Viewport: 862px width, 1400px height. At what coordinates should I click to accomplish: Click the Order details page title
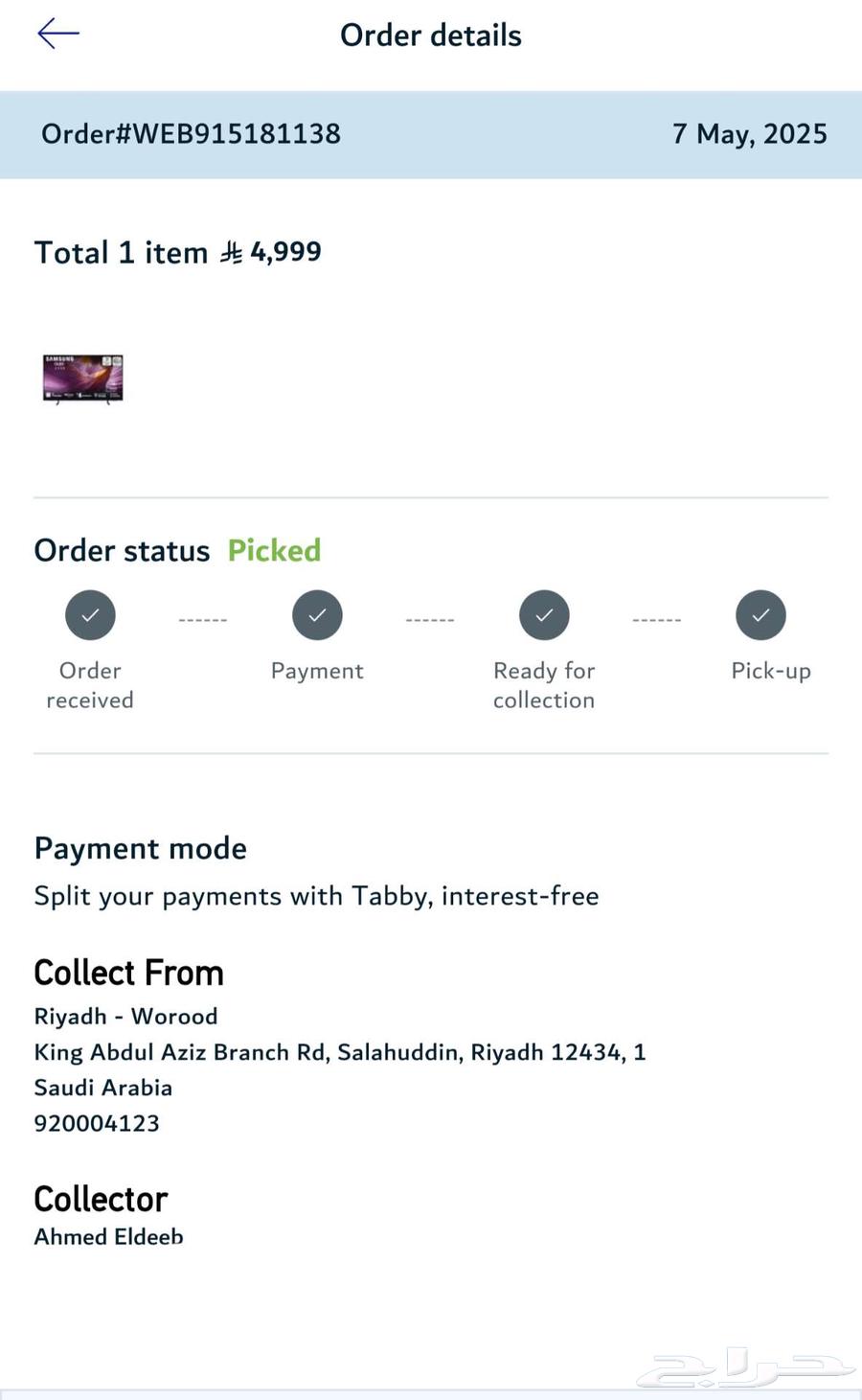pos(431,35)
